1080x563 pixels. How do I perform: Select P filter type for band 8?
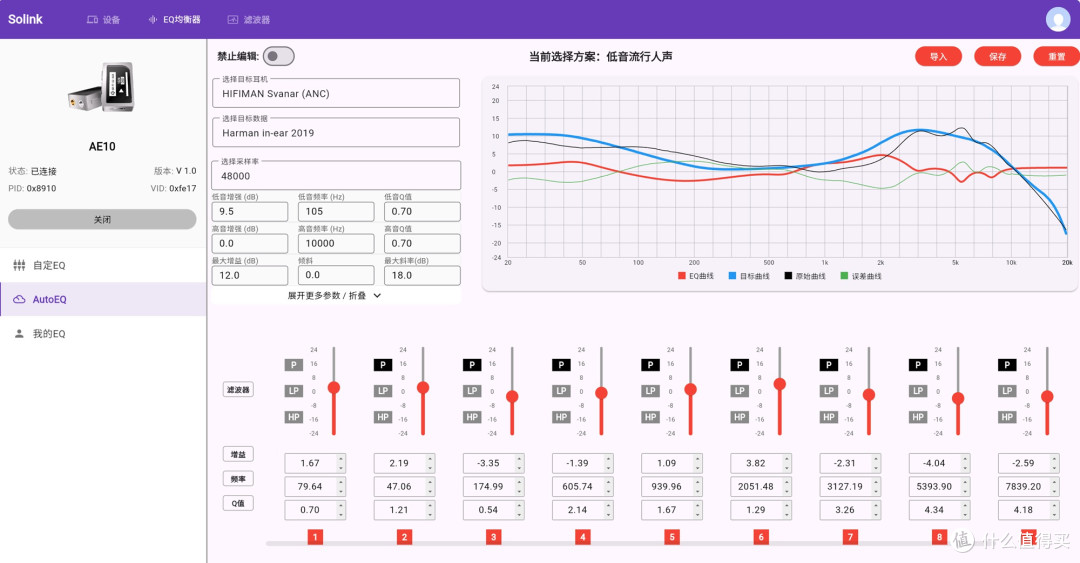pyautogui.click(x=918, y=365)
